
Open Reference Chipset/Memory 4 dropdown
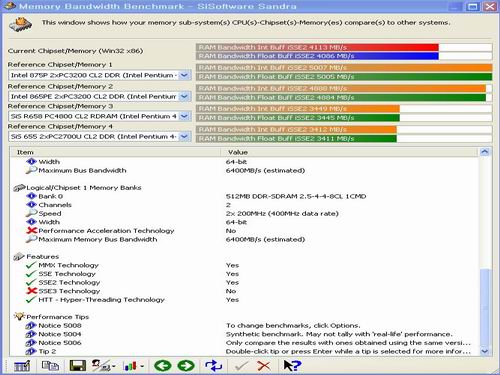click(x=184, y=136)
